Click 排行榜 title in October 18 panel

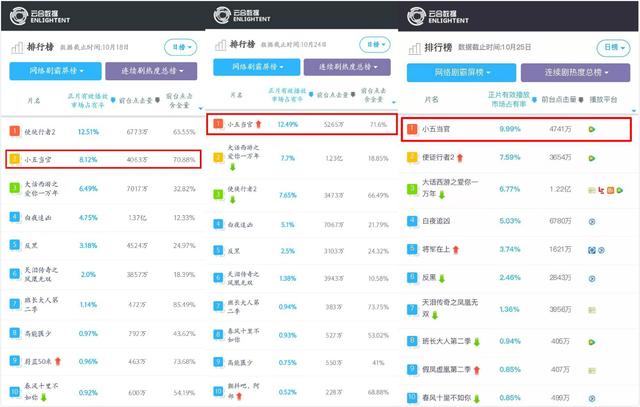coord(40,47)
